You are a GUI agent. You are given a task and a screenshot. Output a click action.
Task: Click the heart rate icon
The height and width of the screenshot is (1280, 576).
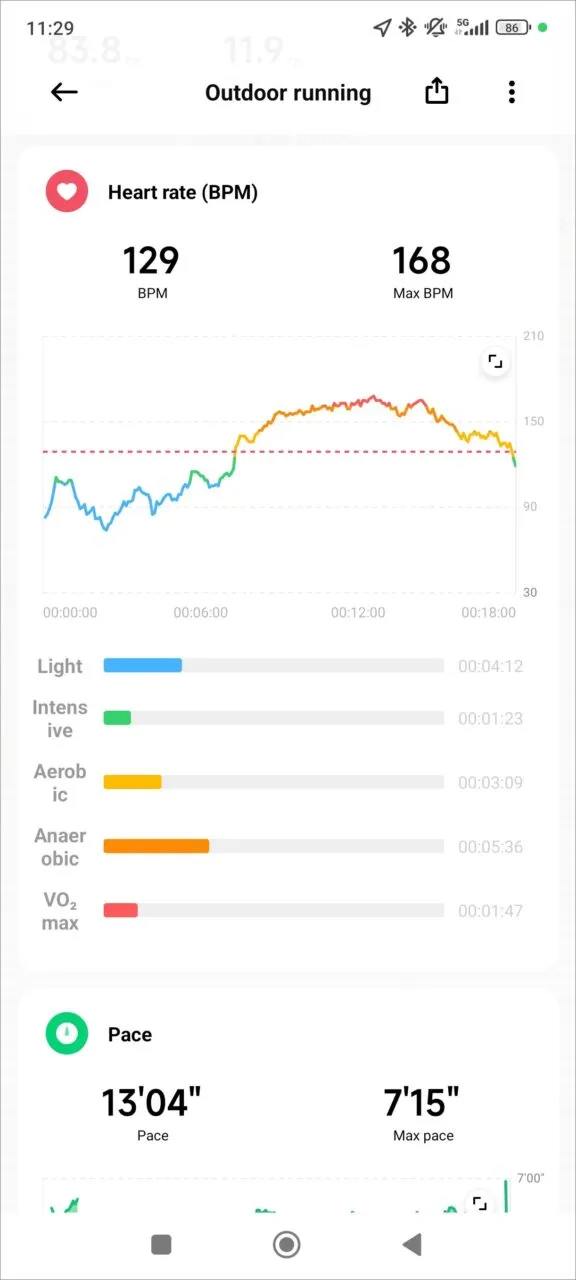click(66, 191)
